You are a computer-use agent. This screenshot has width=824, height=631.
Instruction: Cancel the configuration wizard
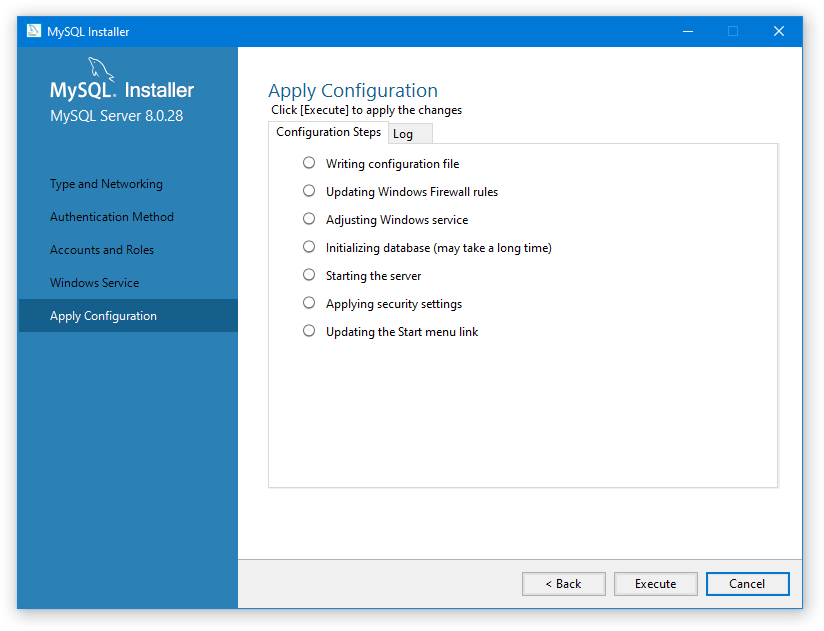pos(747,584)
